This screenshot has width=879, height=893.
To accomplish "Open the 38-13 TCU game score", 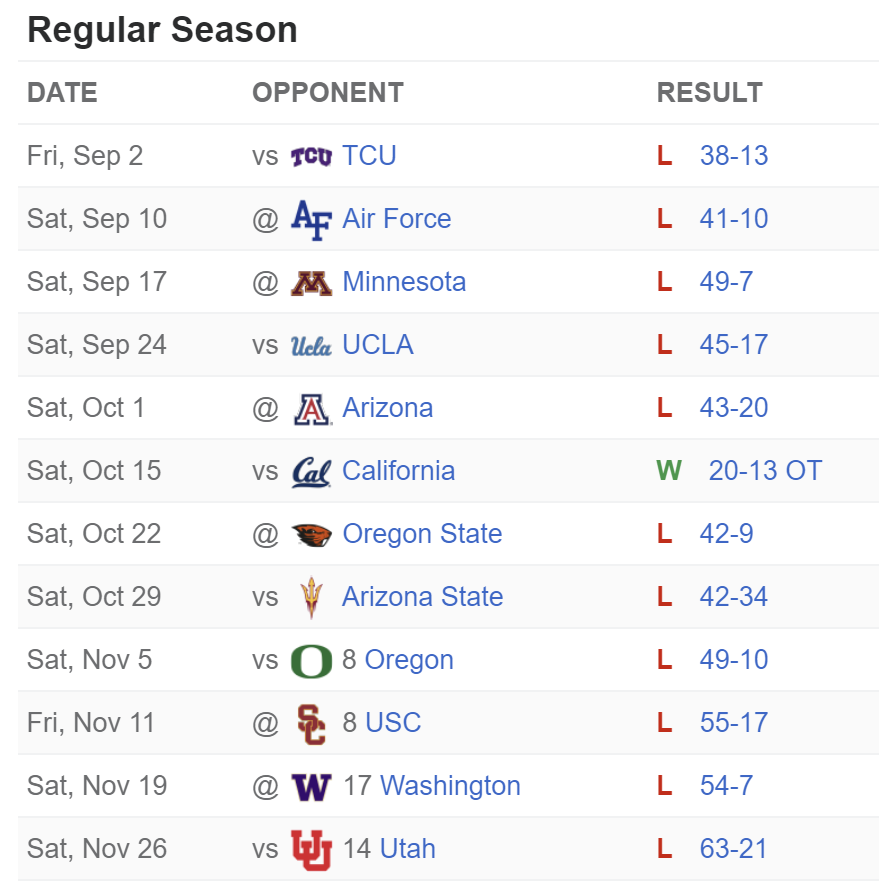I will pyautogui.click(x=734, y=155).
